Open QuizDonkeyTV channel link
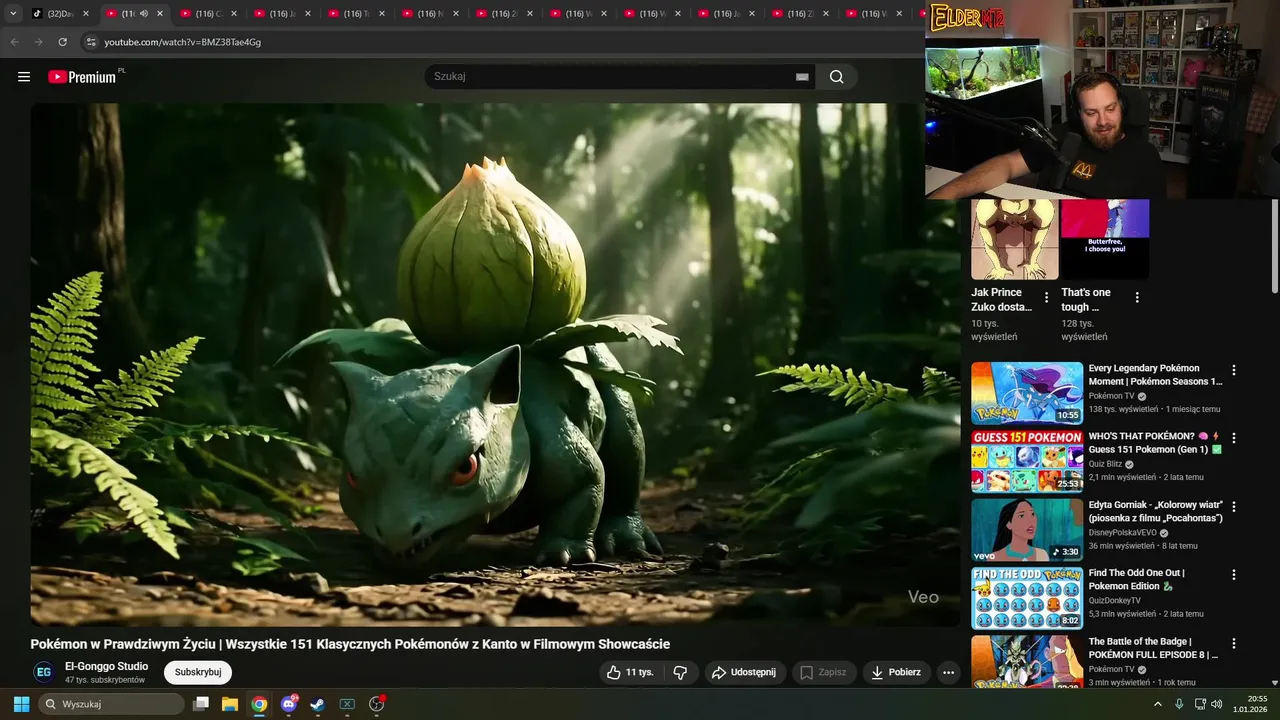1280x720 pixels. point(1114,601)
